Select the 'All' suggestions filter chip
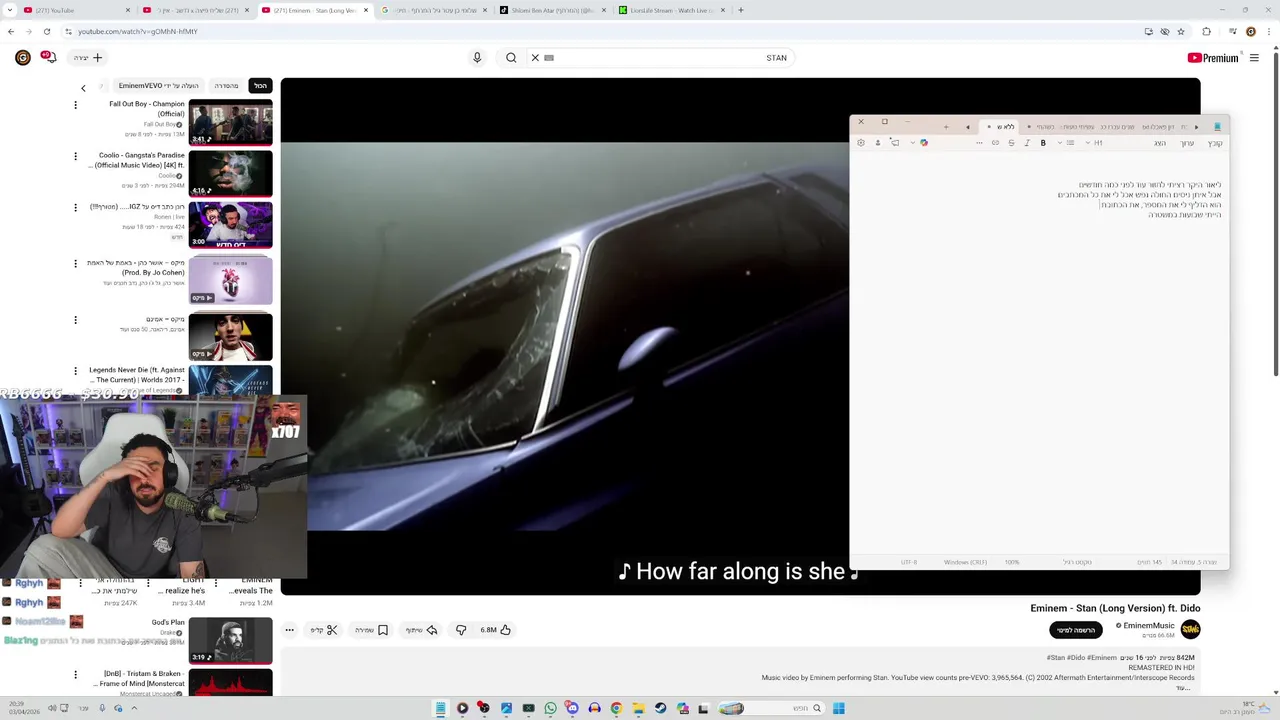 260,86
